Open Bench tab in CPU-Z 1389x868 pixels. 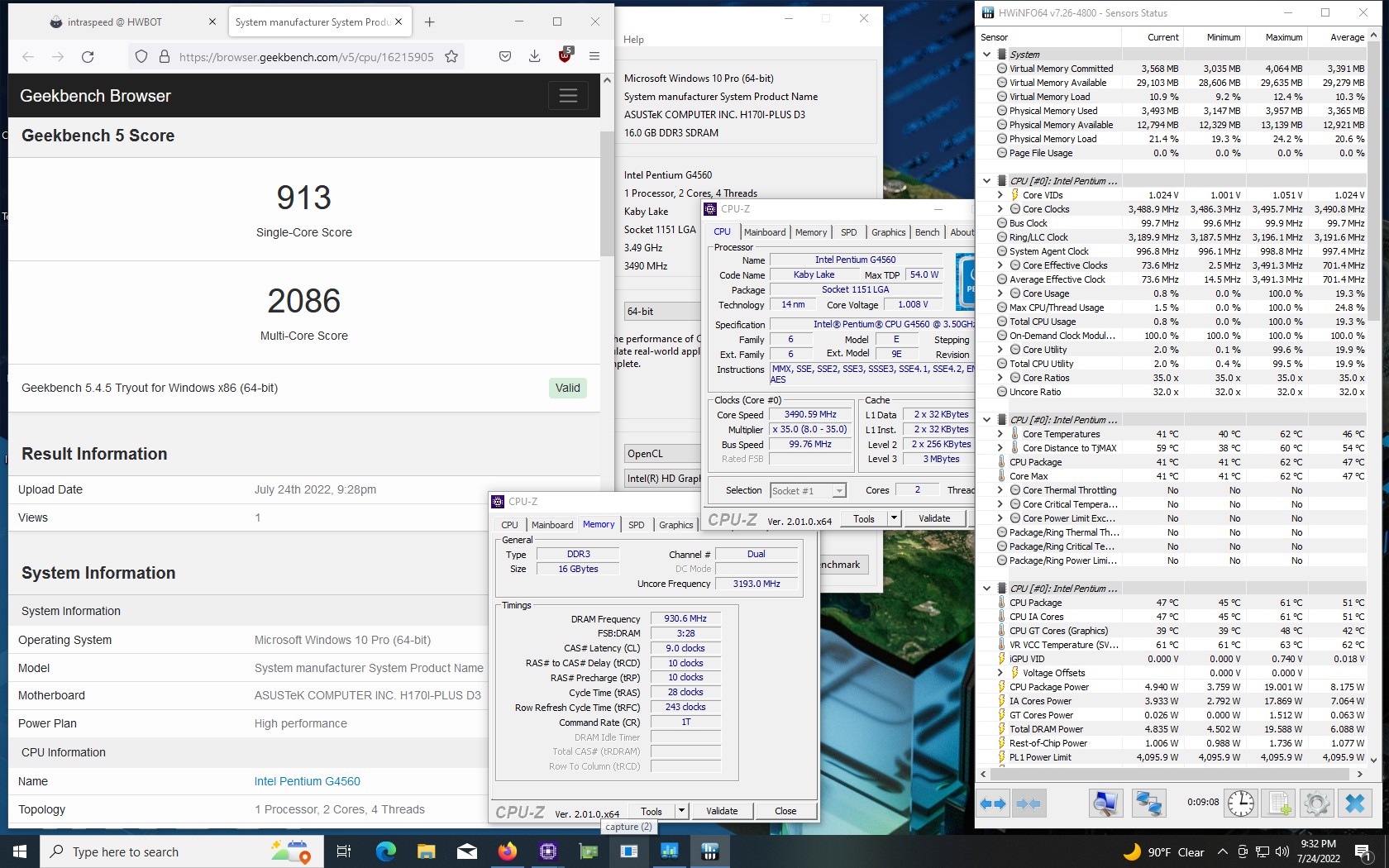(927, 232)
